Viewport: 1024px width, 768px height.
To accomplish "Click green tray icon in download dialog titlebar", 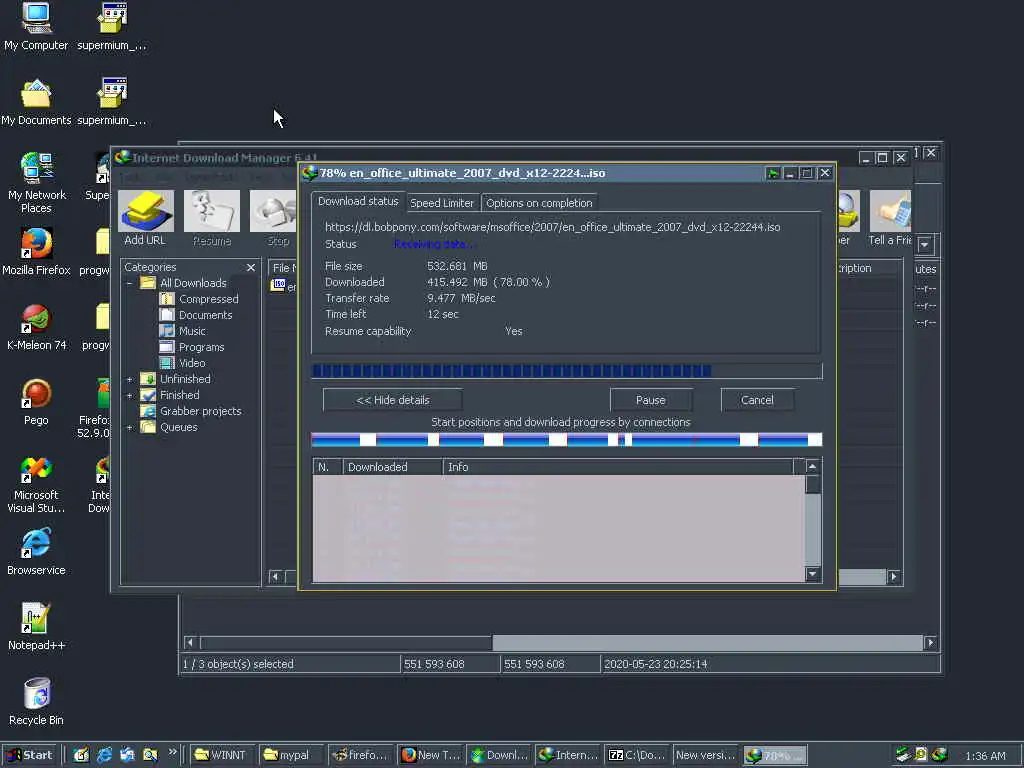I will [x=773, y=173].
